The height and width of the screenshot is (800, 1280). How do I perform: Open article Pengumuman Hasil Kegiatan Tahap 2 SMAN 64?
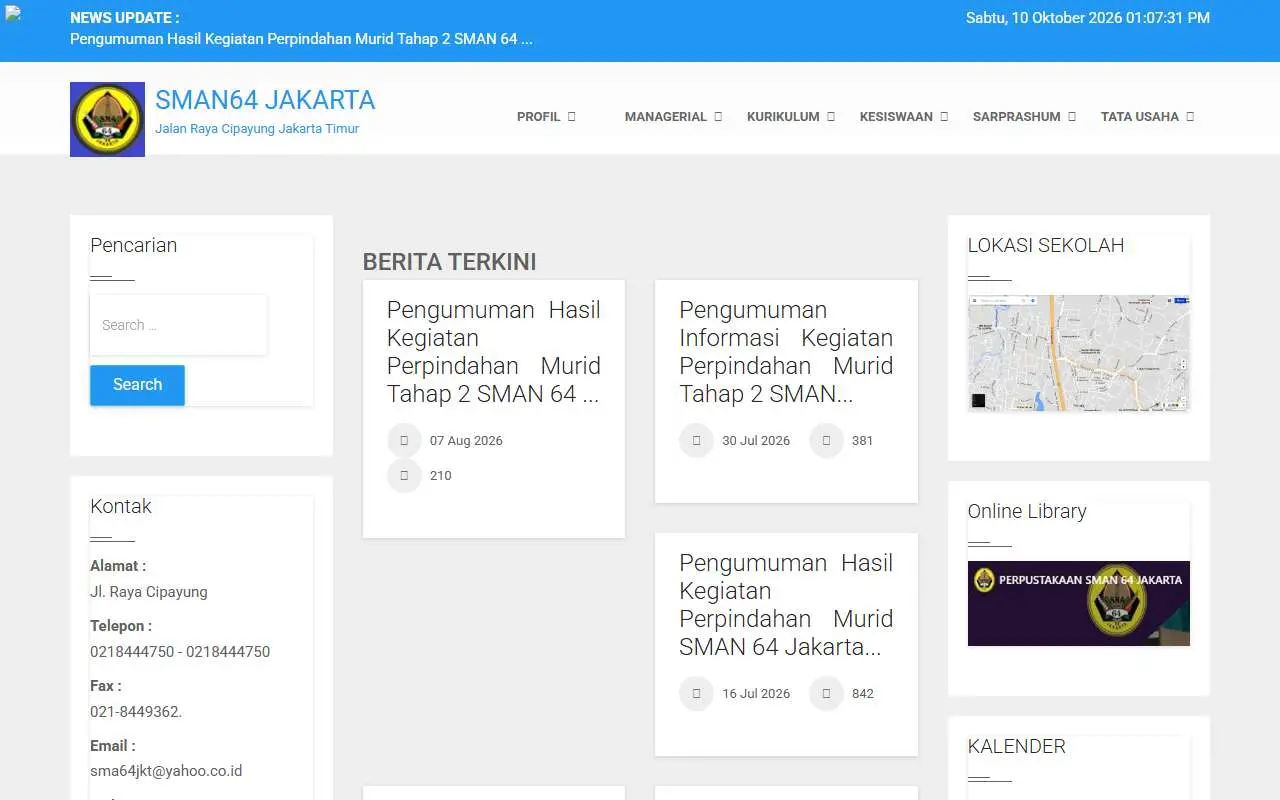coord(494,352)
